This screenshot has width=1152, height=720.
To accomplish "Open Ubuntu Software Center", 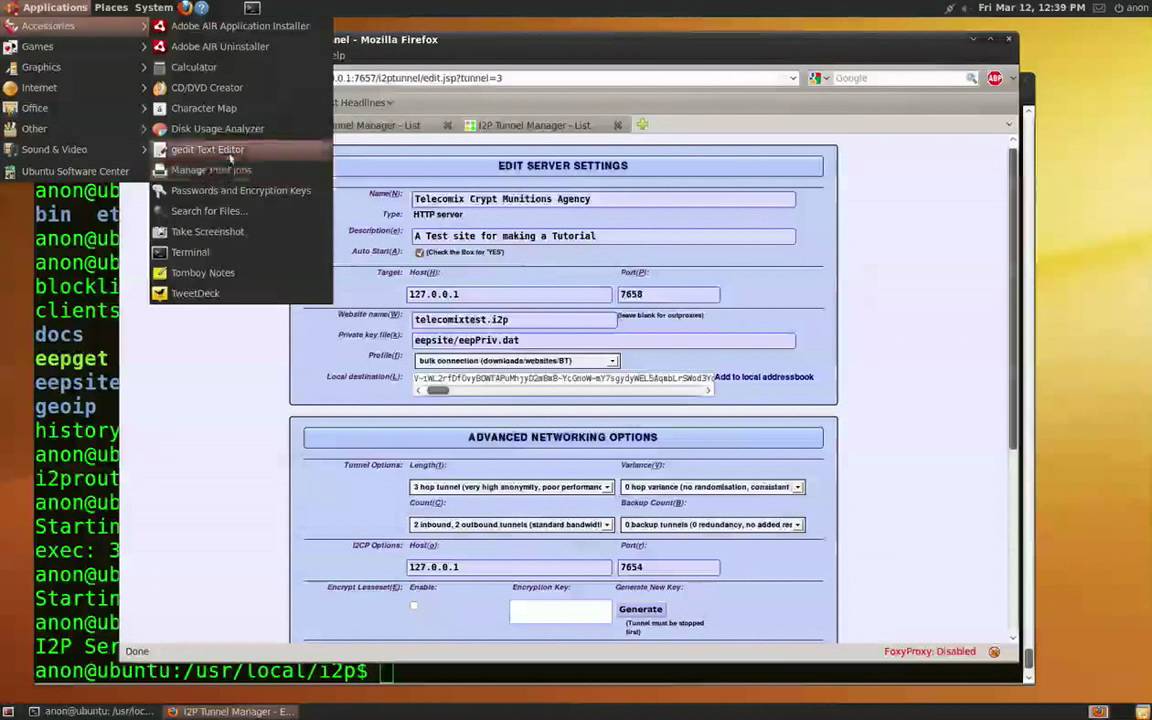I will click(75, 171).
